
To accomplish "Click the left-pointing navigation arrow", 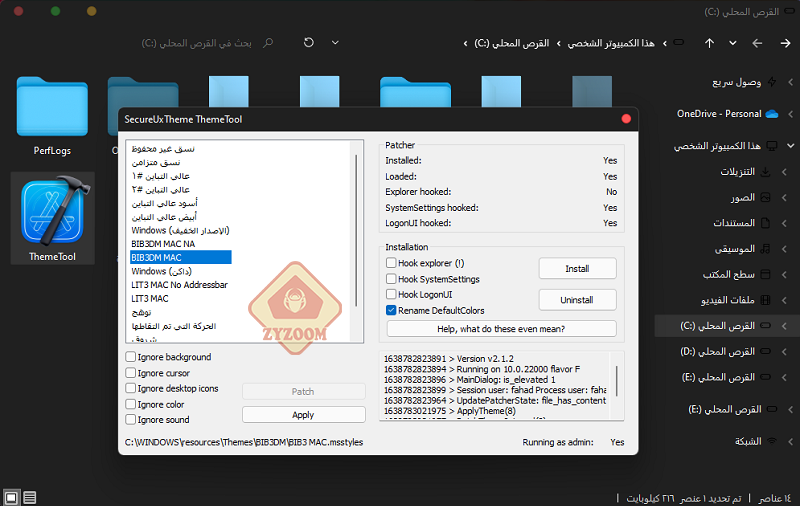I will (757, 43).
